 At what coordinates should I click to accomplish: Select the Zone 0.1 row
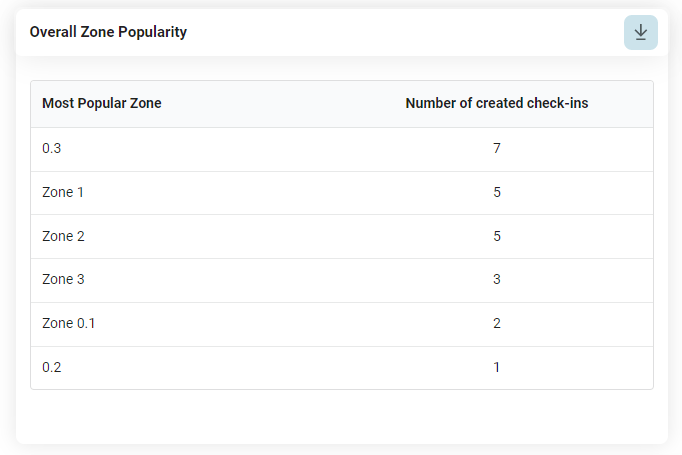point(341,324)
